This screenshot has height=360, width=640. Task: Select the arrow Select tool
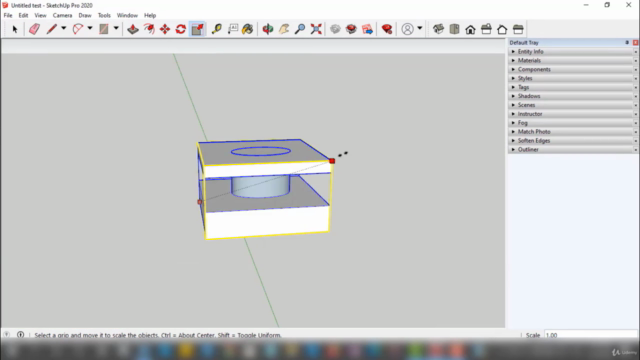[x=15, y=29]
